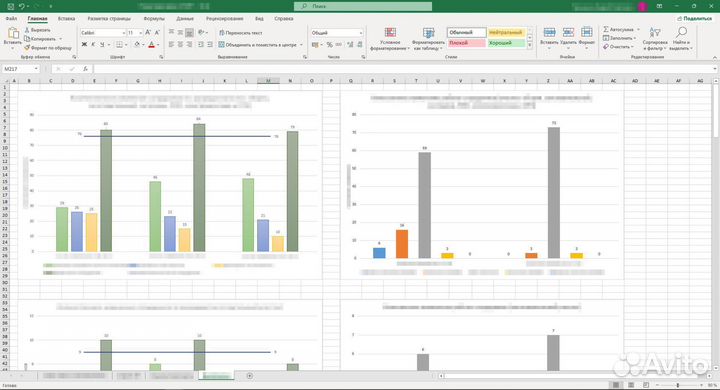Image resolution: width=720 pixels, height=390 pixels.
Task: Adjust the zoom slider in status bar
Action: (x=678, y=385)
